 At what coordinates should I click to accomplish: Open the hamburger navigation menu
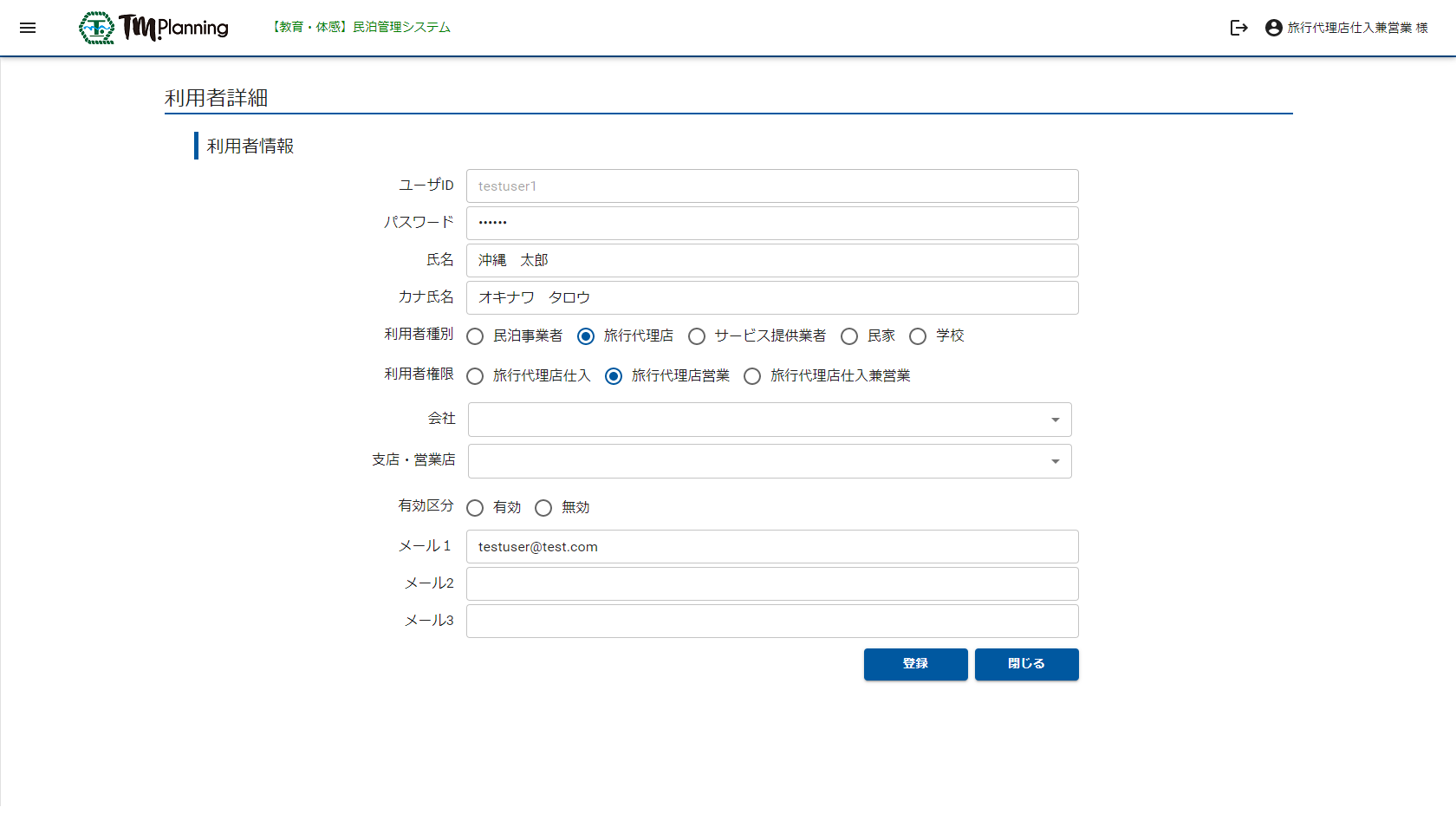coord(28,28)
